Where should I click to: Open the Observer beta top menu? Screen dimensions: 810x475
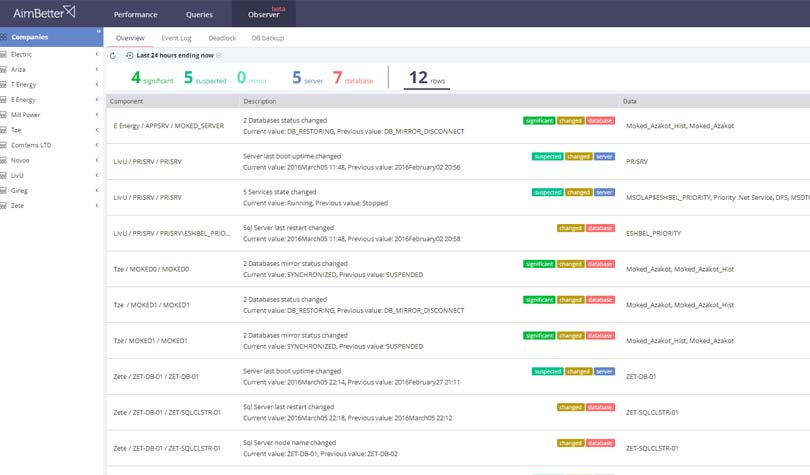pyautogui.click(x=264, y=13)
